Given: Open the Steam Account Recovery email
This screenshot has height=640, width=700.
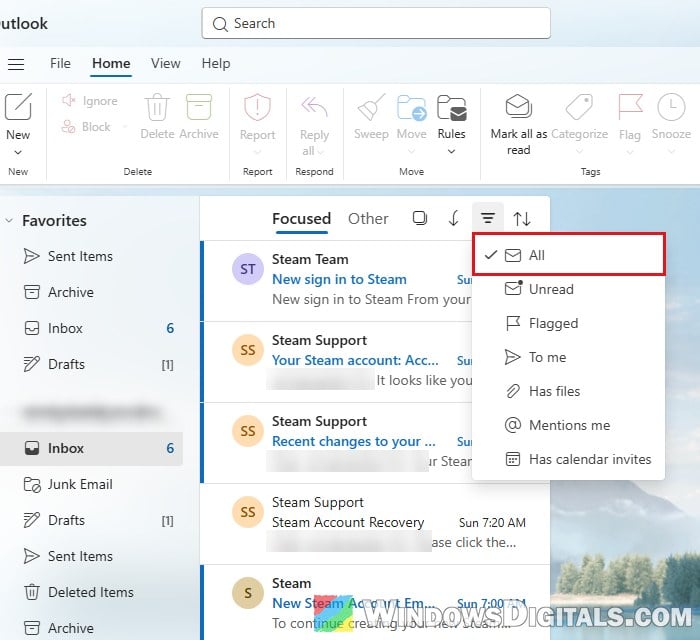Looking at the screenshot, I should point(375,524).
